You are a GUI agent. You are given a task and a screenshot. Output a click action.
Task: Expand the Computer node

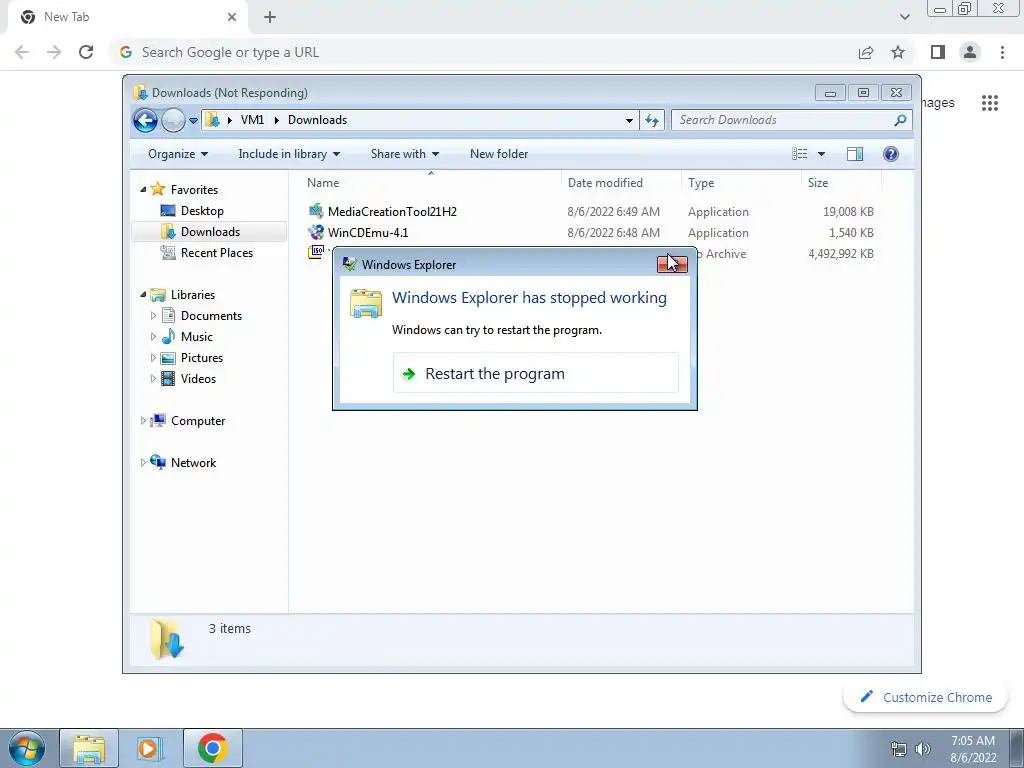(x=143, y=421)
